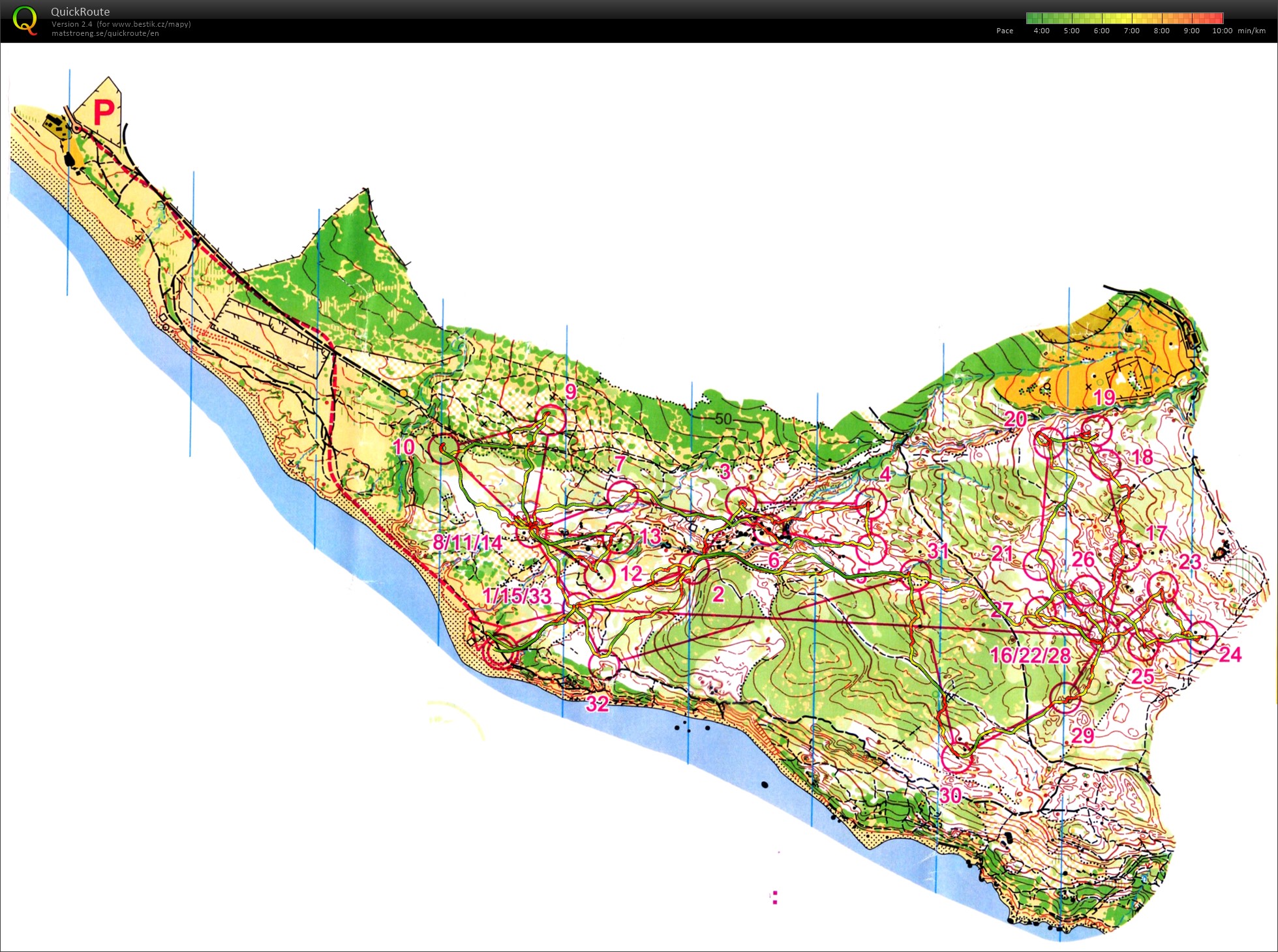Click control label 2 on map
This screenshot has height=952, width=1278.
(x=718, y=594)
